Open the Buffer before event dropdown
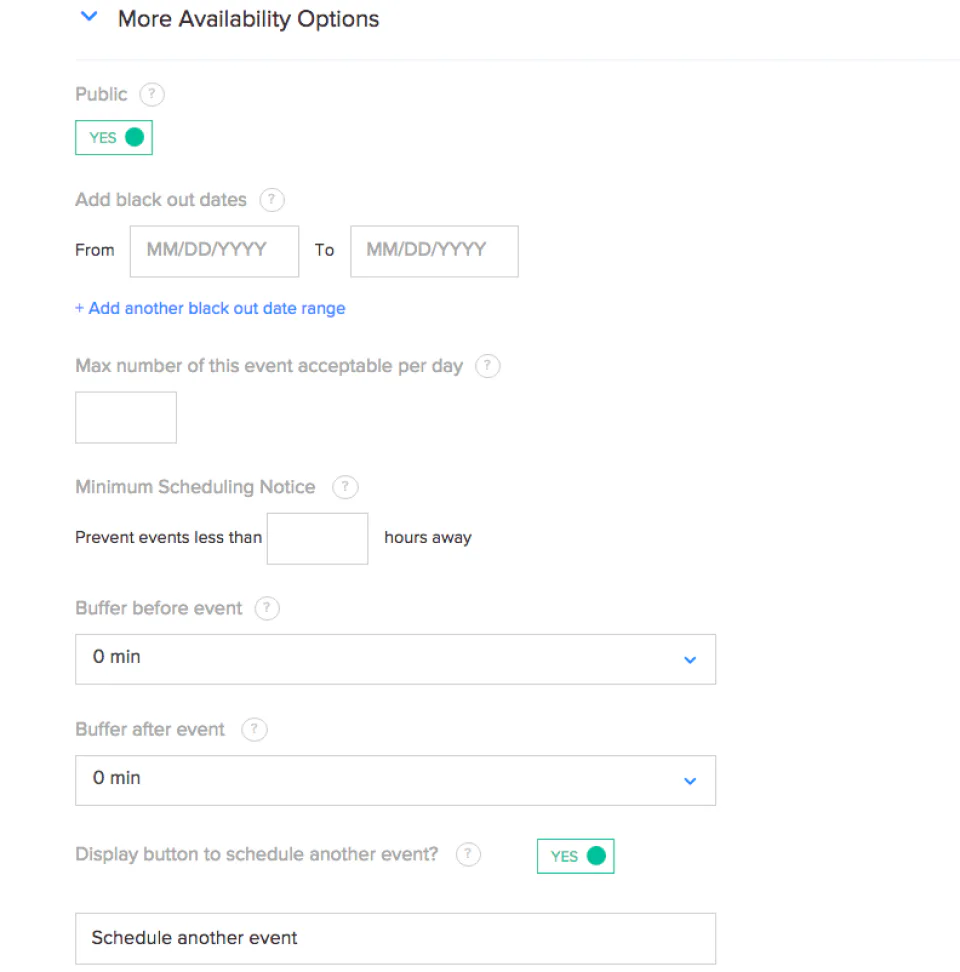The image size is (960, 972). click(395, 659)
